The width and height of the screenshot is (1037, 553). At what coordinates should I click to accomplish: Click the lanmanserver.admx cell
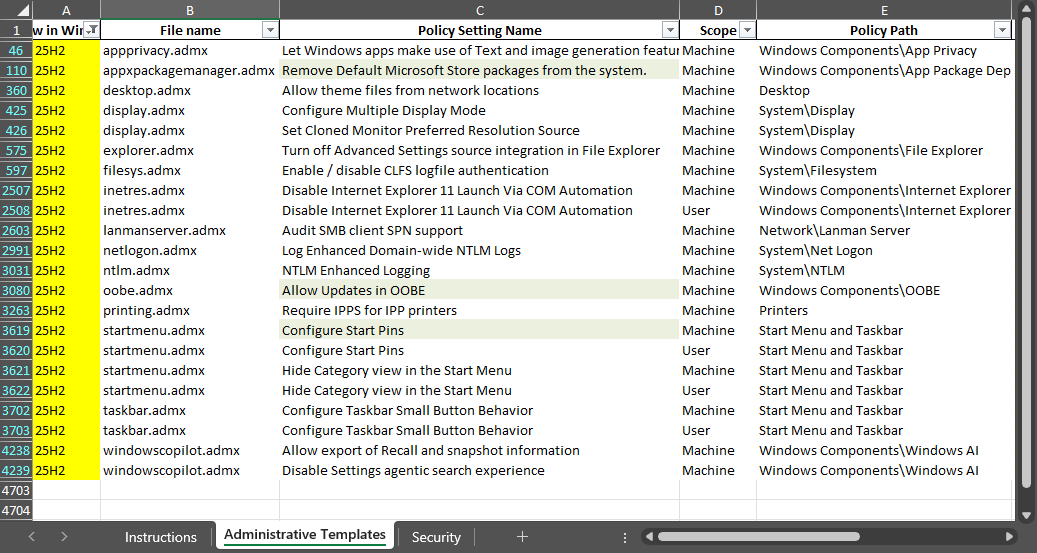[x=190, y=230]
